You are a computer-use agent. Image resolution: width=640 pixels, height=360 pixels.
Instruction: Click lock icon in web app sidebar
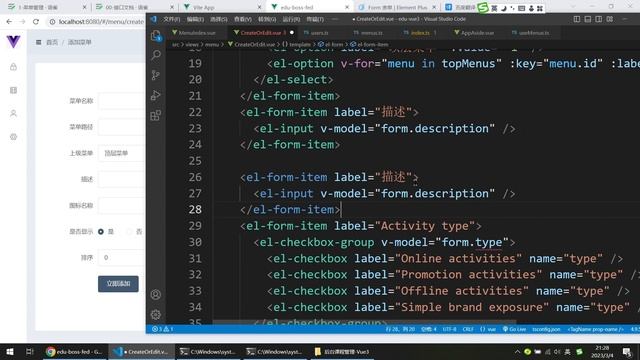click(x=13, y=67)
